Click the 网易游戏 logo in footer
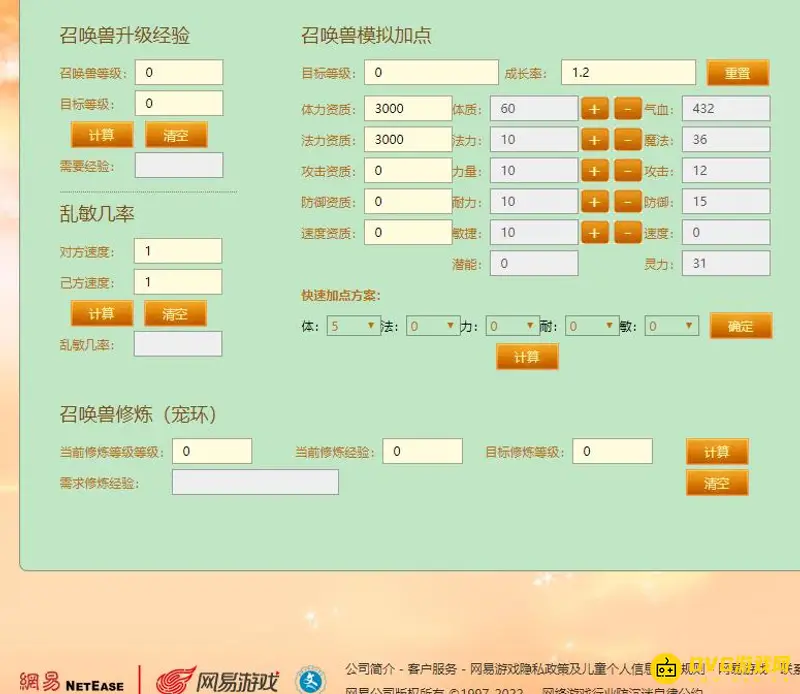800x694 pixels. (217, 681)
